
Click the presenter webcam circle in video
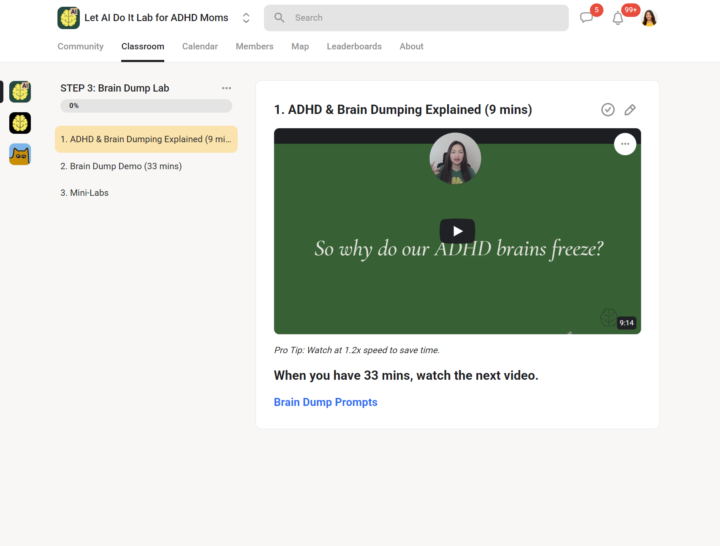point(455,158)
